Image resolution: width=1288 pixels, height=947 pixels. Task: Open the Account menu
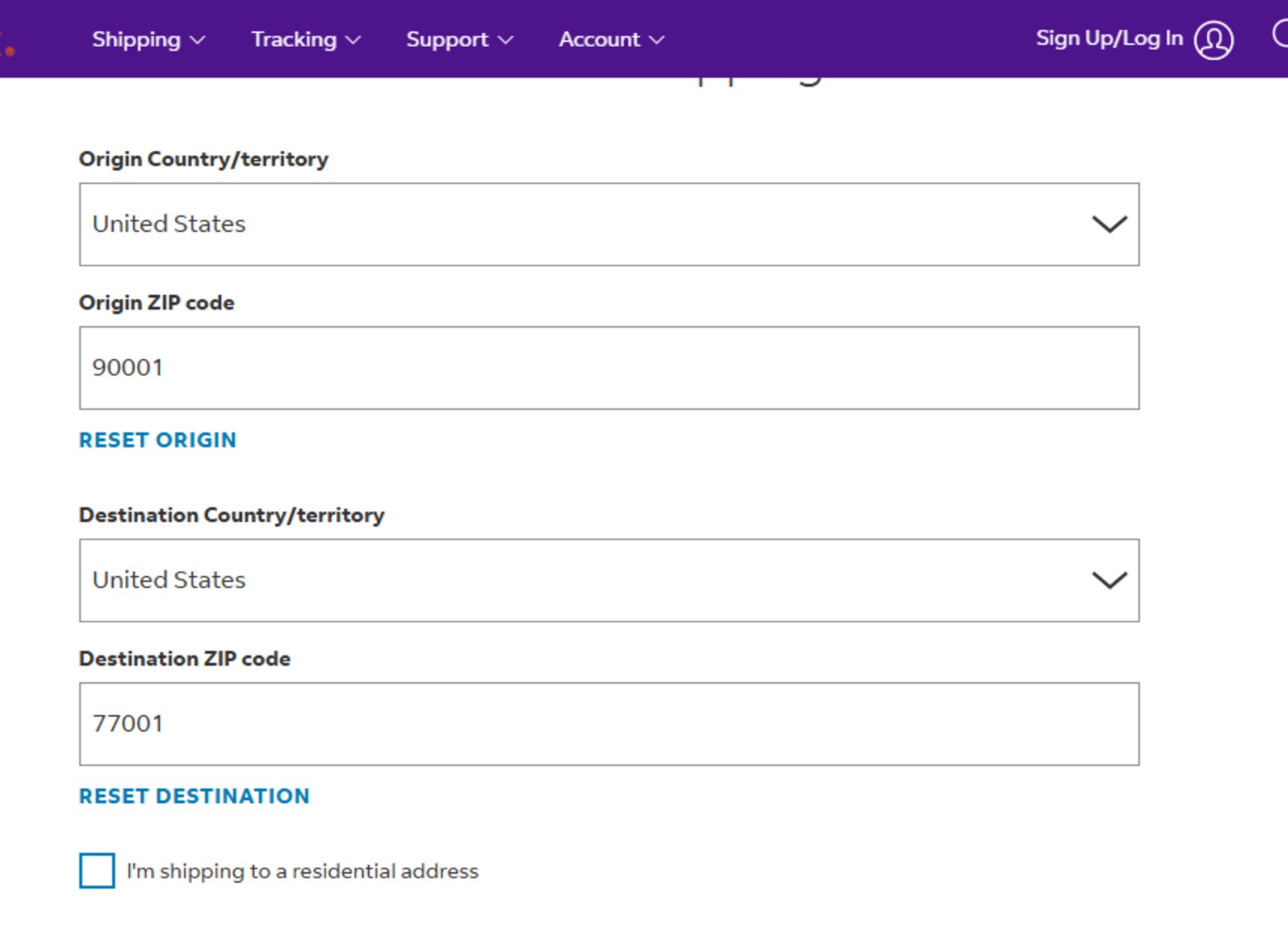[599, 40]
